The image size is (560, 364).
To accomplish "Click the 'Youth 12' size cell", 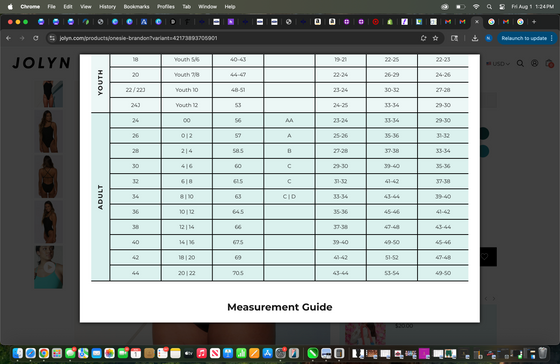I will click(x=187, y=105).
